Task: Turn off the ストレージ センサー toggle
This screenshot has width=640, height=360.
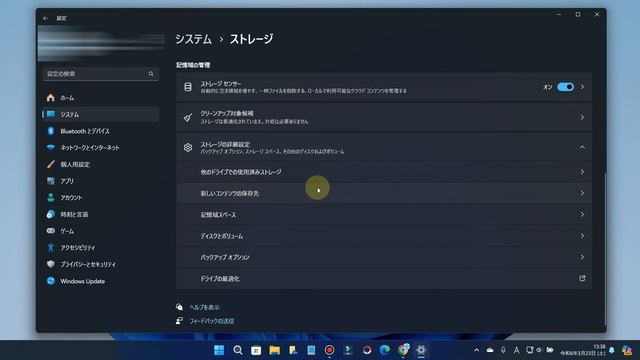Action: click(x=565, y=87)
